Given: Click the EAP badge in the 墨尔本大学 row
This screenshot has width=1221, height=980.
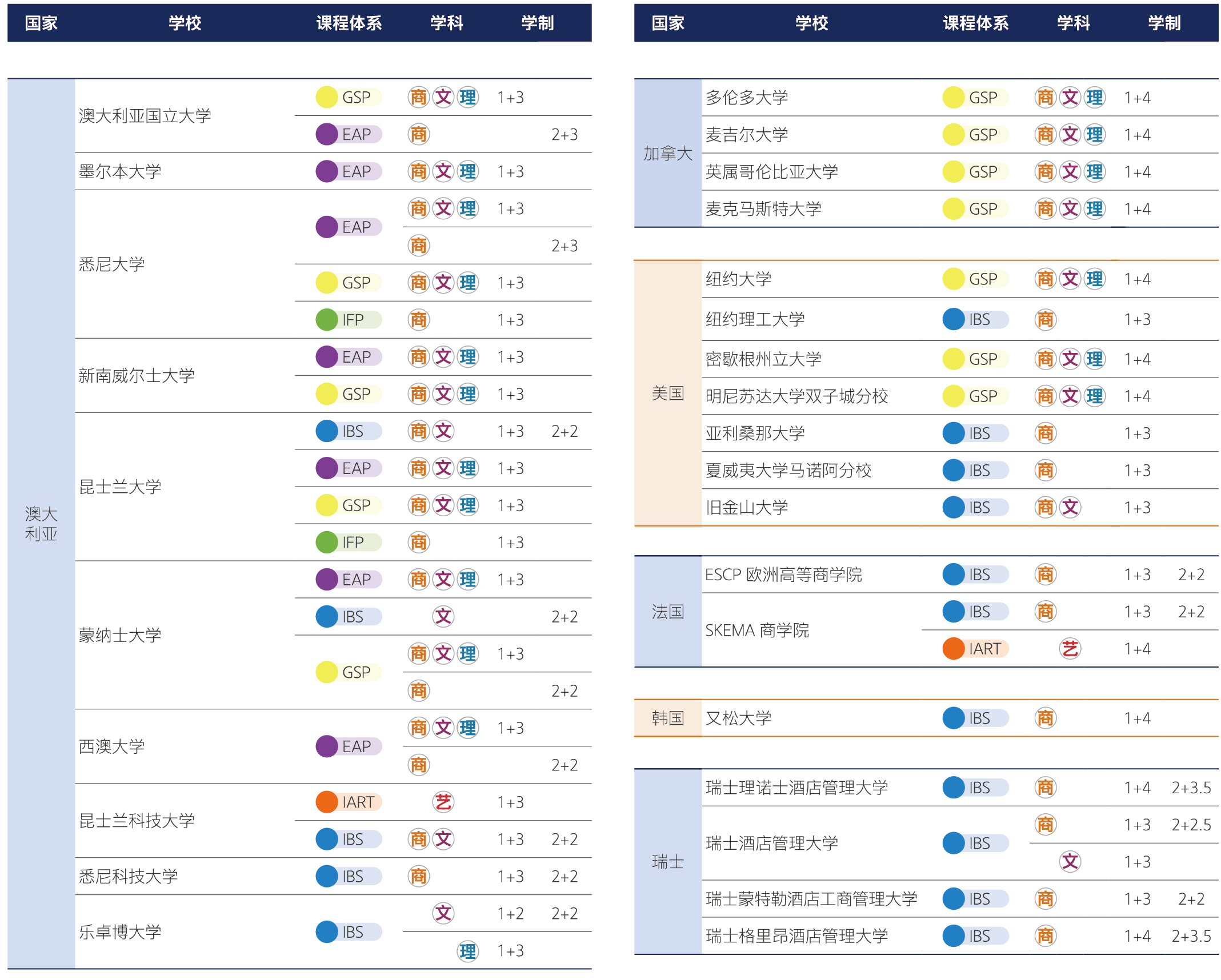Looking at the screenshot, I should (349, 171).
